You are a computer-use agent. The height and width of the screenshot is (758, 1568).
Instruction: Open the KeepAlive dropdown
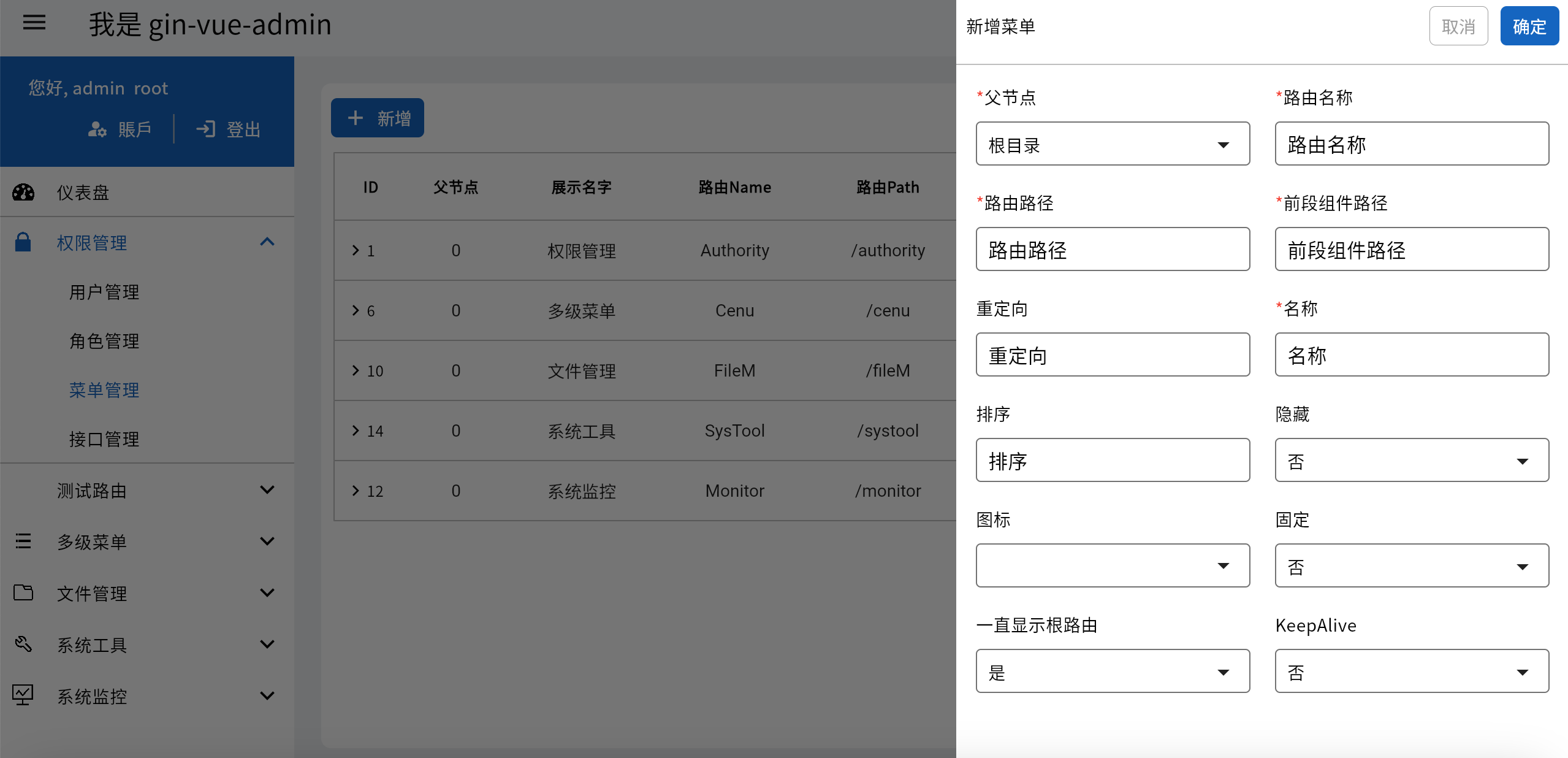1412,672
